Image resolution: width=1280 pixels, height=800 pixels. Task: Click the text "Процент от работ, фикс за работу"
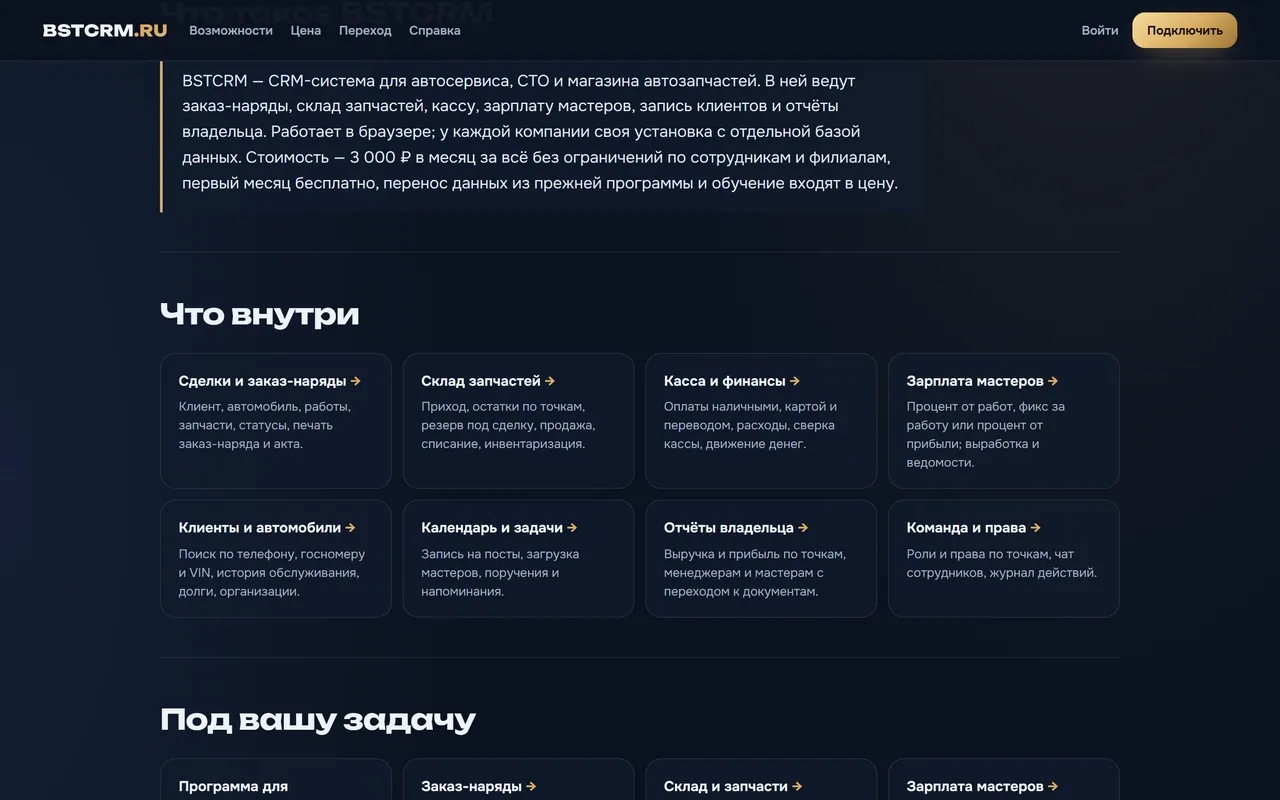(986, 434)
